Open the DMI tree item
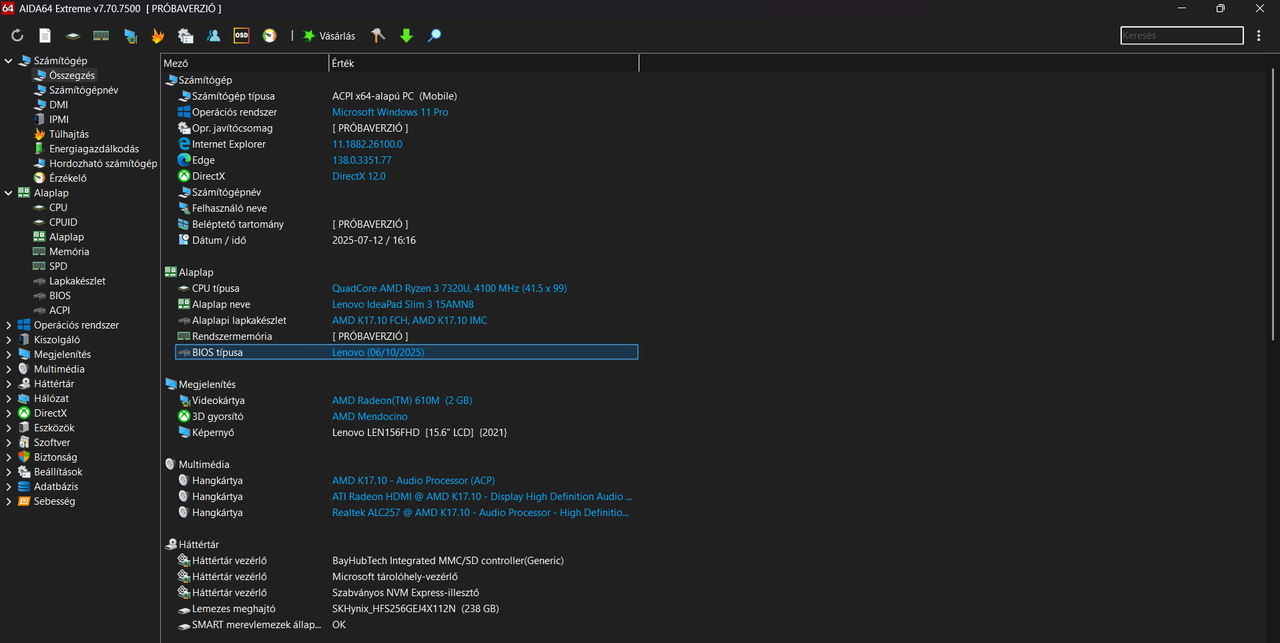Screen dimensions: 1280x643 click(58, 105)
